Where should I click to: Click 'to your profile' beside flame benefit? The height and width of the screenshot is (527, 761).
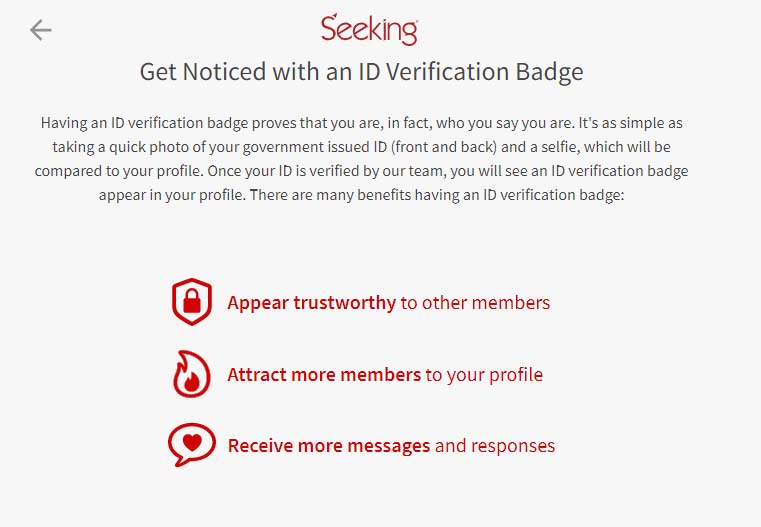tap(484, 375)
